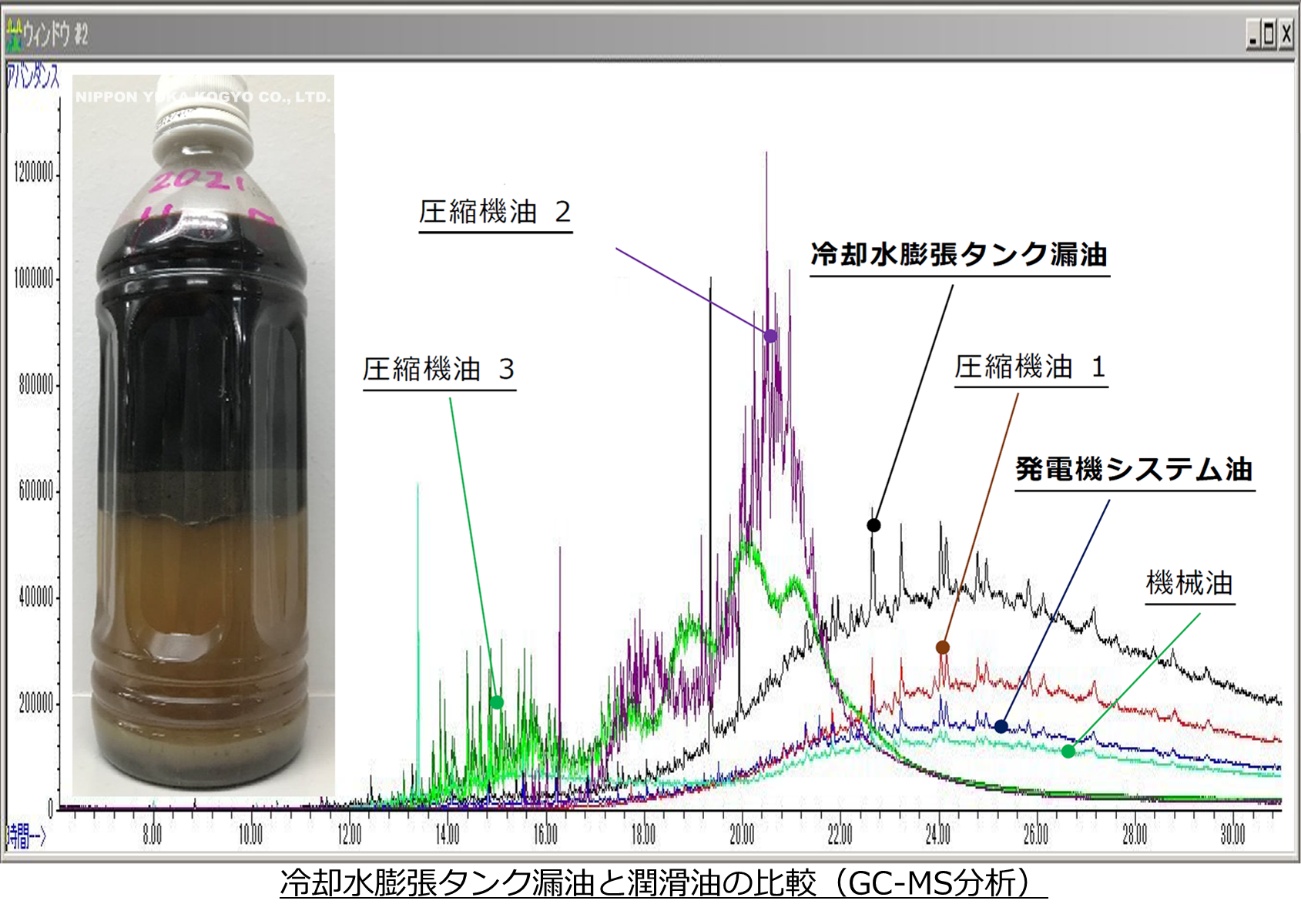Select the 圧縮機油 3 label
The image size is (1301, 924).
point(438,370)
